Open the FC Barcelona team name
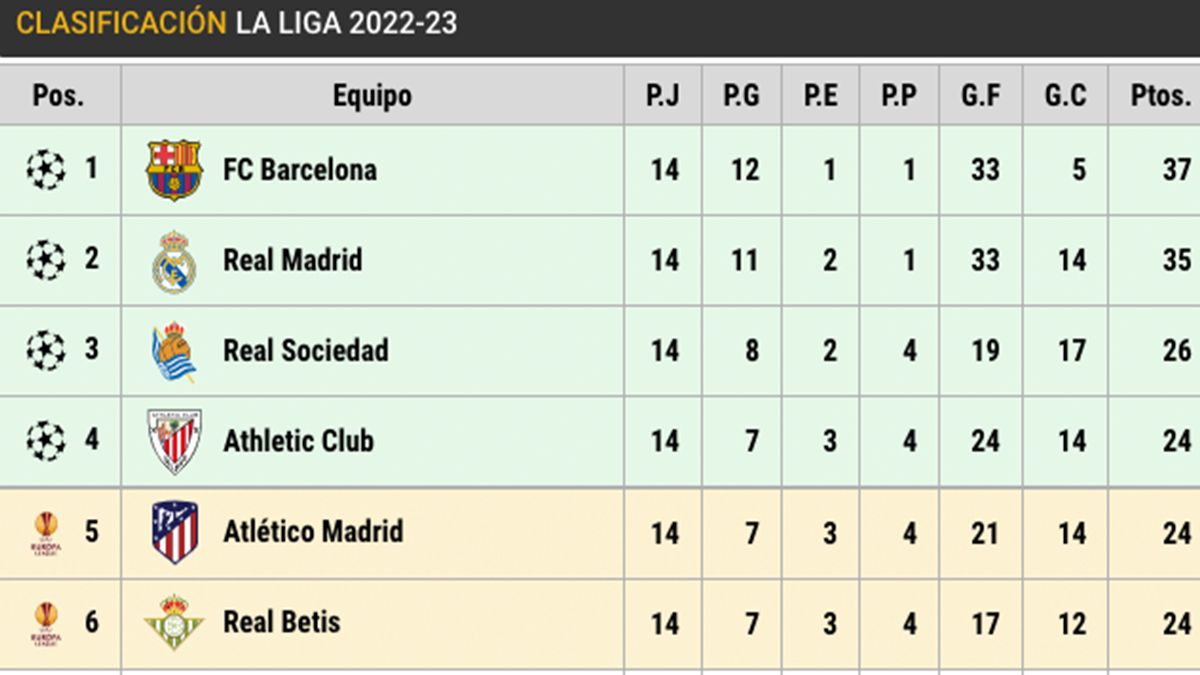 click(x=300, y=170)
